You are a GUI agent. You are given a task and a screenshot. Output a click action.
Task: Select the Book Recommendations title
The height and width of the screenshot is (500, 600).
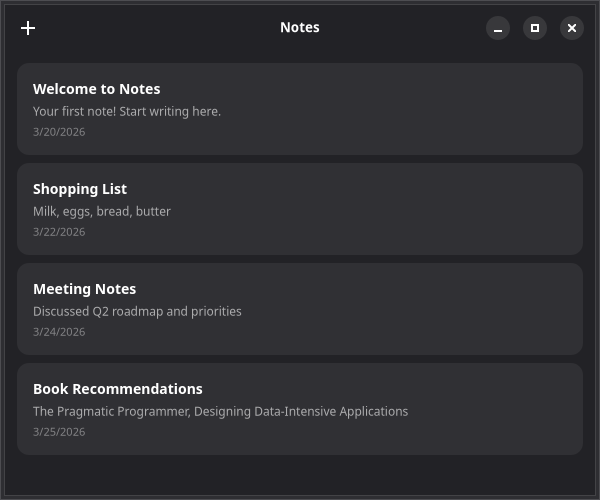117,389
